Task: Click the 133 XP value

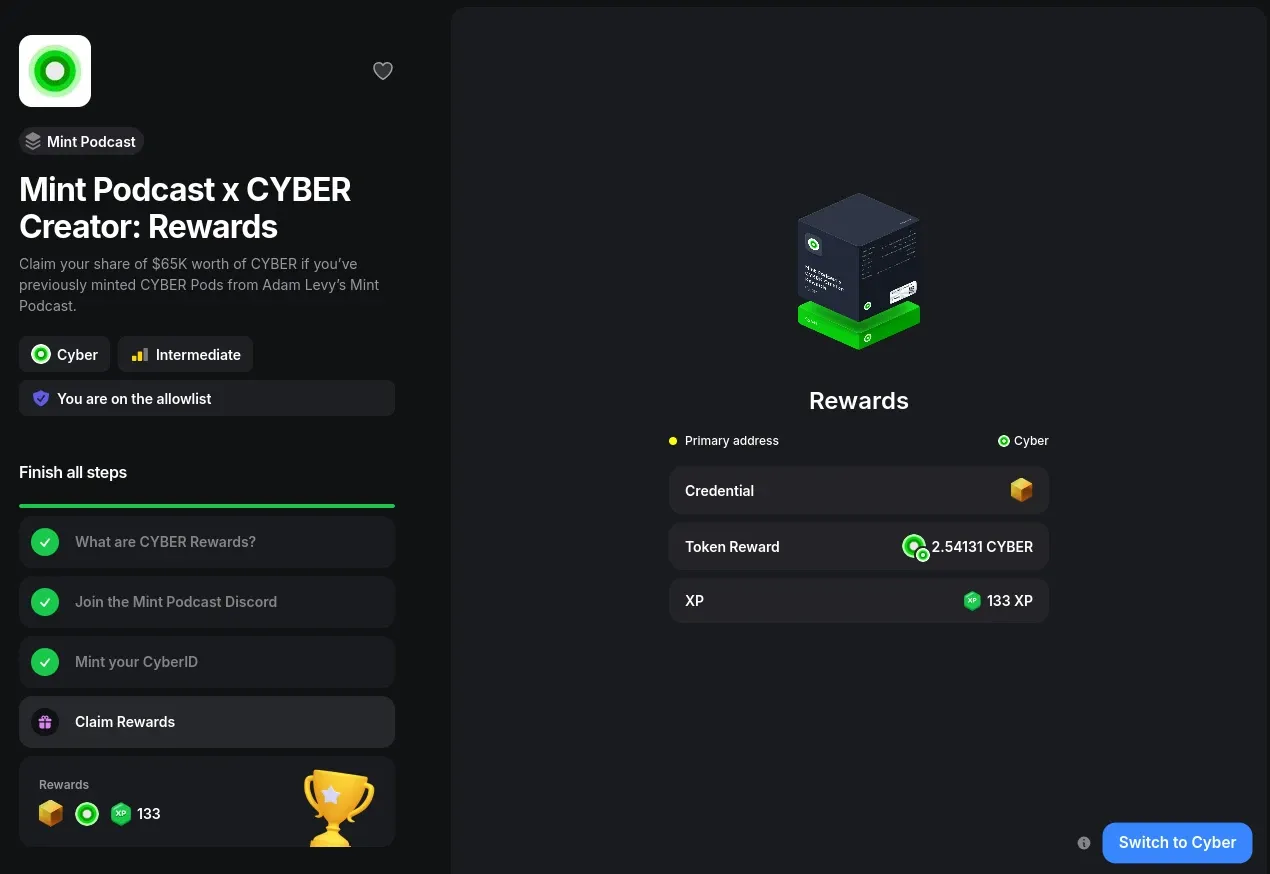Action: (1010, 601)
